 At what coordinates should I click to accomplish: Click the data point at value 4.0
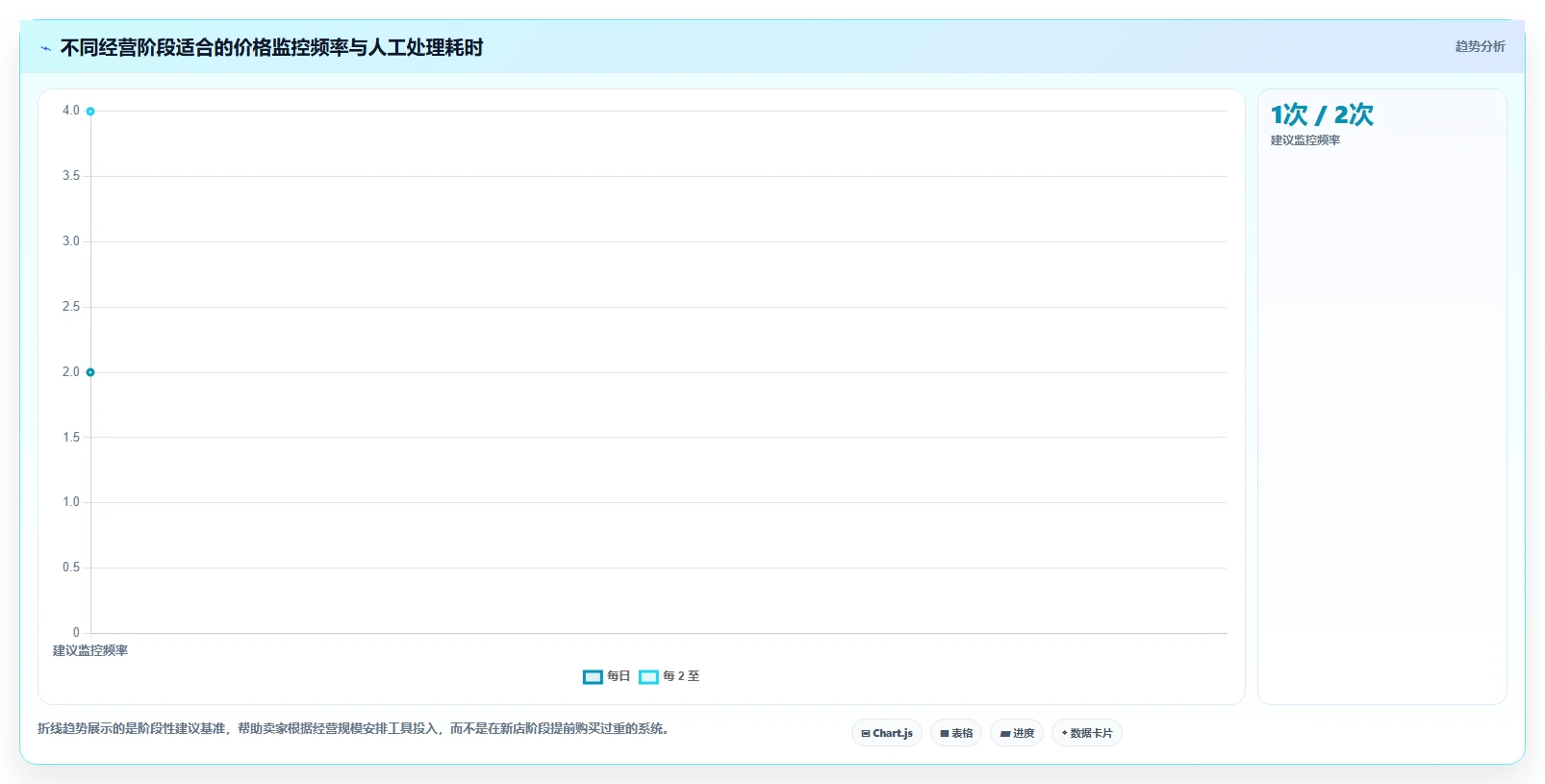[90, 112]
